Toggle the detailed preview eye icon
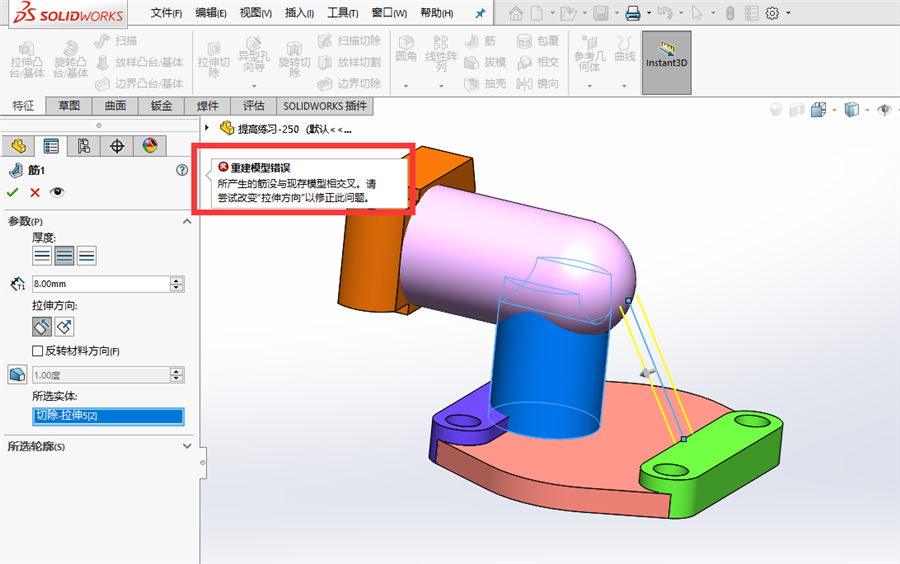Screen dimensions: 900x564 coord(57,192)
